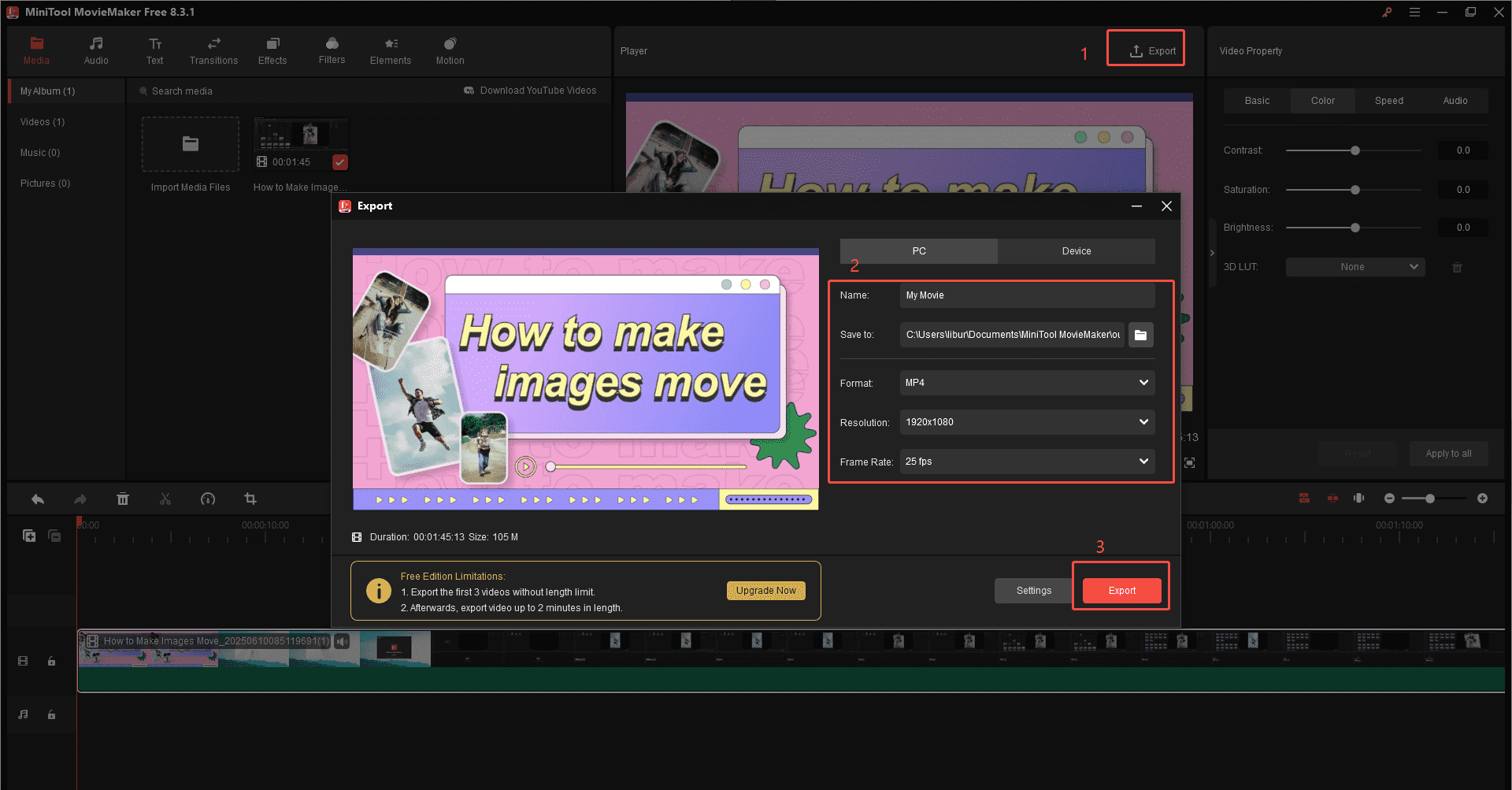This screenshot has height=790, width=1512.
Task: Mute the video clip's audio in the timeline
Action: click(x=341, y=641)
